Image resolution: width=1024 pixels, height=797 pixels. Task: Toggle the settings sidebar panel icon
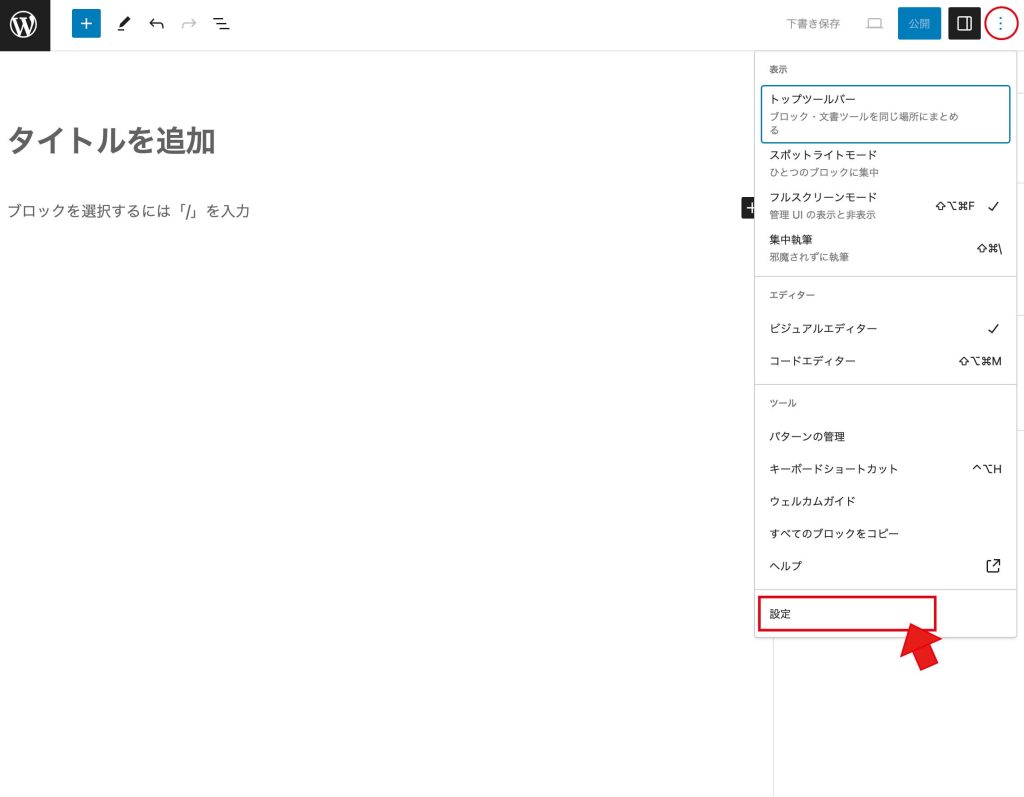(964, 24)
